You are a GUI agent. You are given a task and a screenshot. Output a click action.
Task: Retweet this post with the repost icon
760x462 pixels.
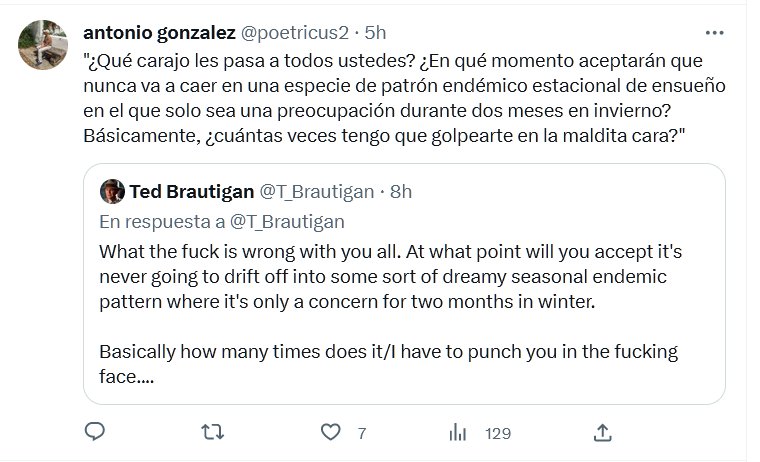pyautogui.click(x=213, y=432)
